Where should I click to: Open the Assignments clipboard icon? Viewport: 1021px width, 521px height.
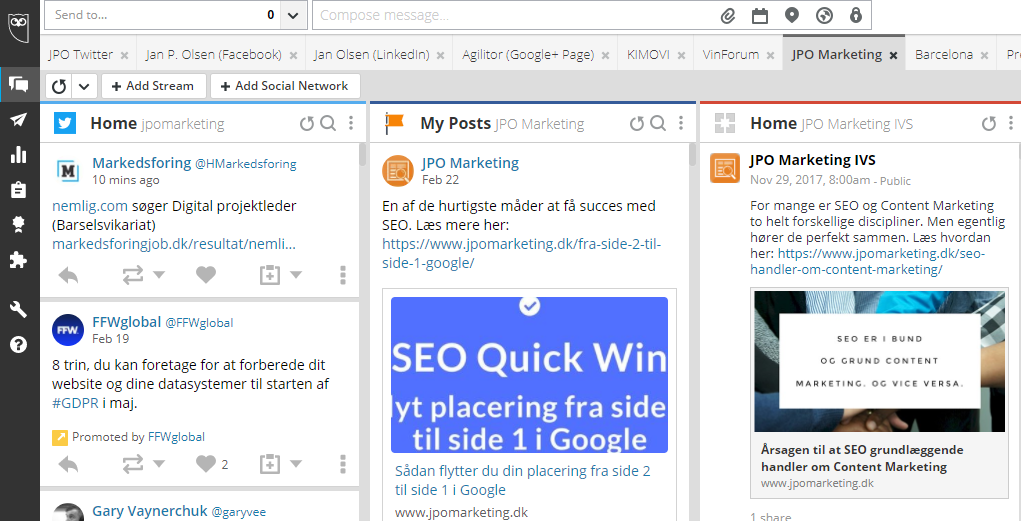click(x=19, y=190)
